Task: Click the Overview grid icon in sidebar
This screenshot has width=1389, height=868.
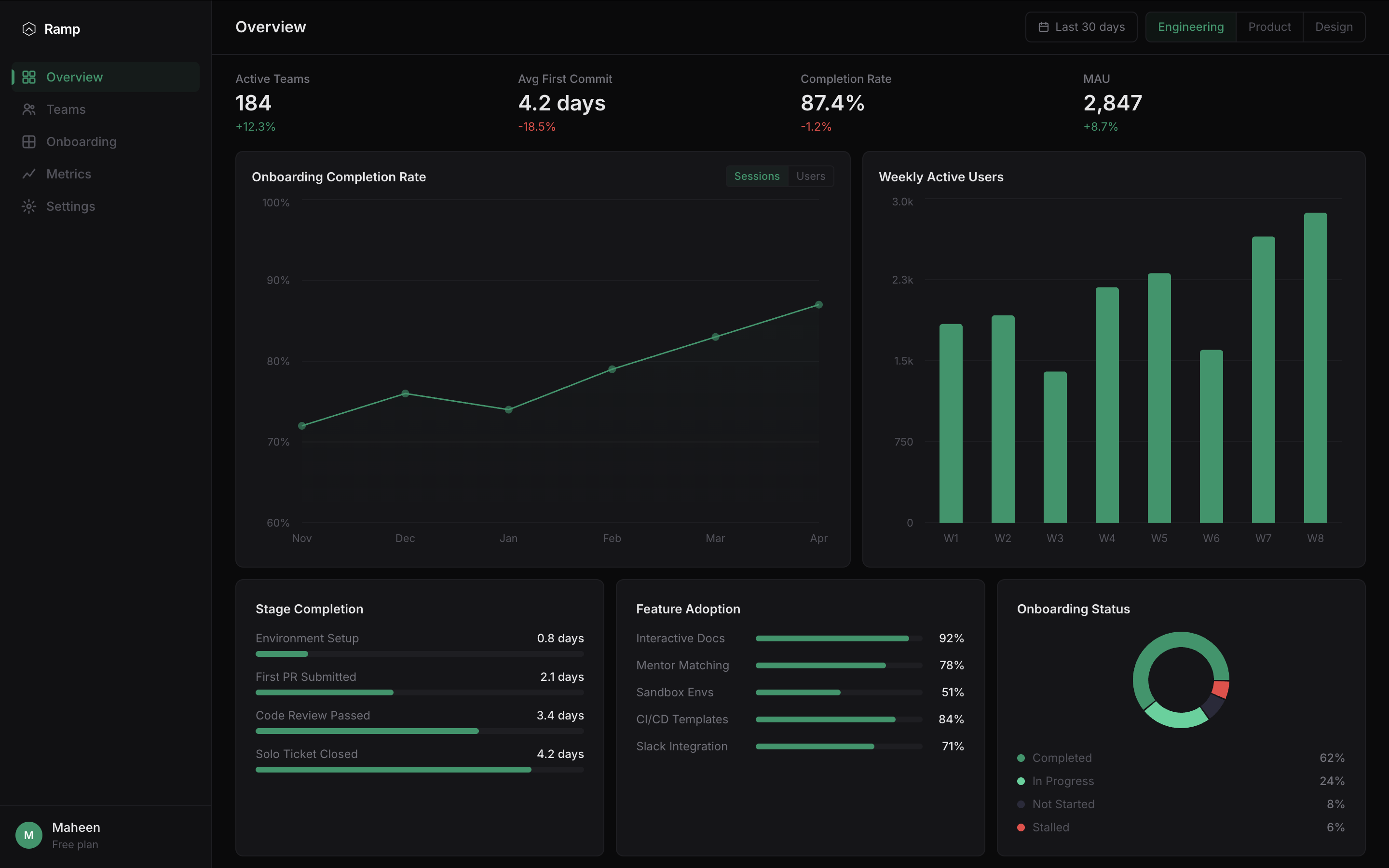Action: coord(29,77)
